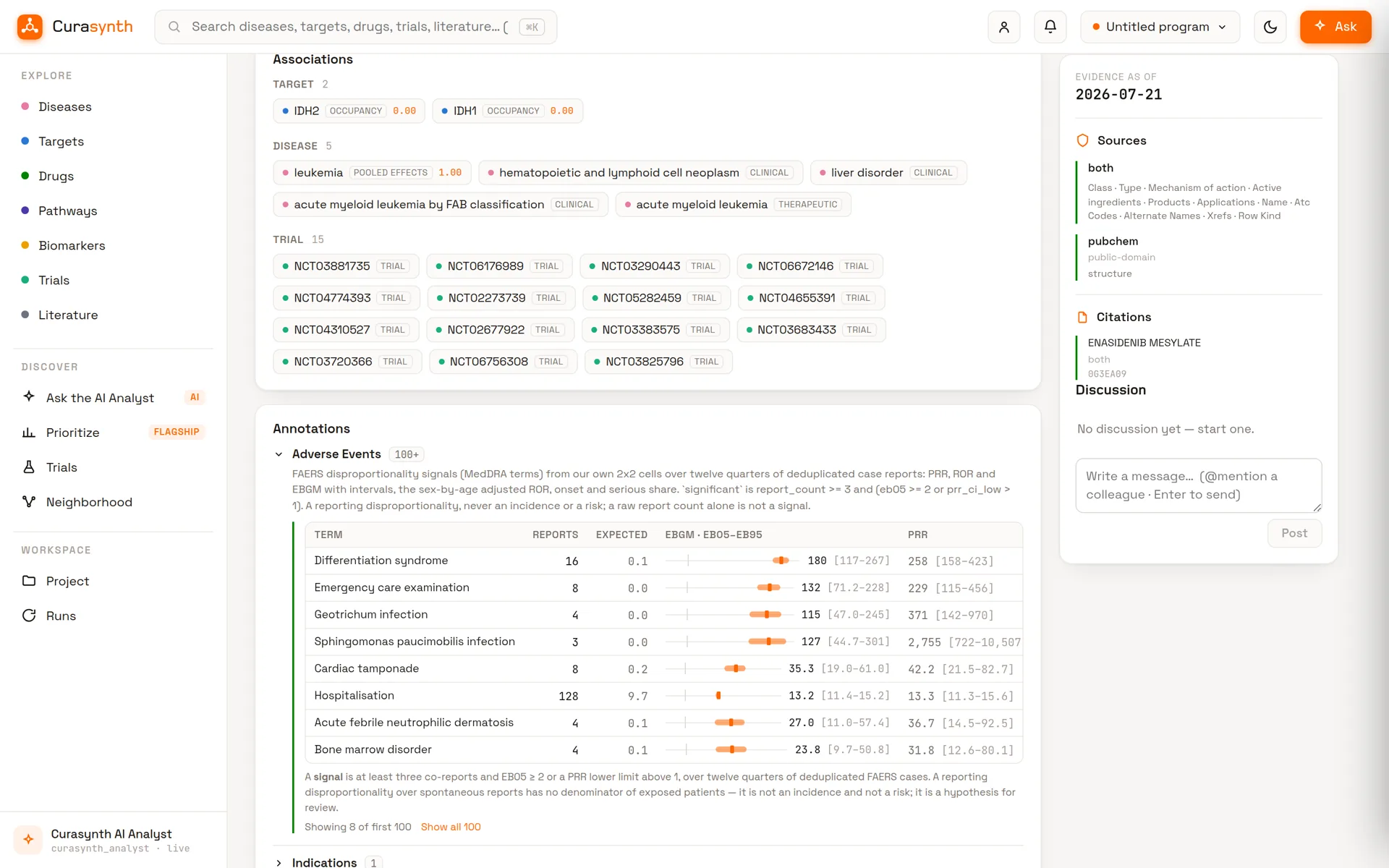Click the Ask sparkle button

[x=1335, y=27]
